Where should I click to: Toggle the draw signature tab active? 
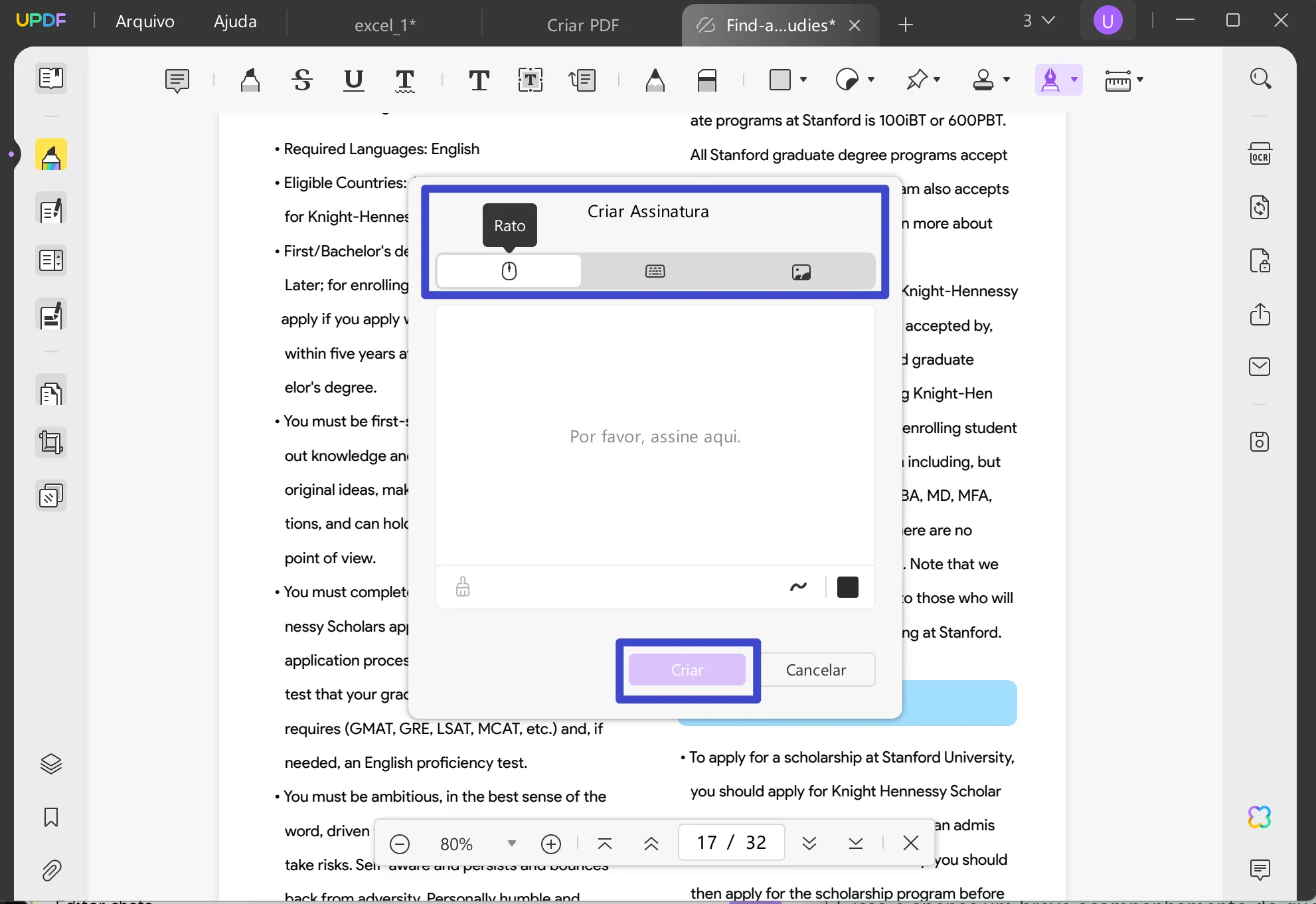click(x=510, y=272)
